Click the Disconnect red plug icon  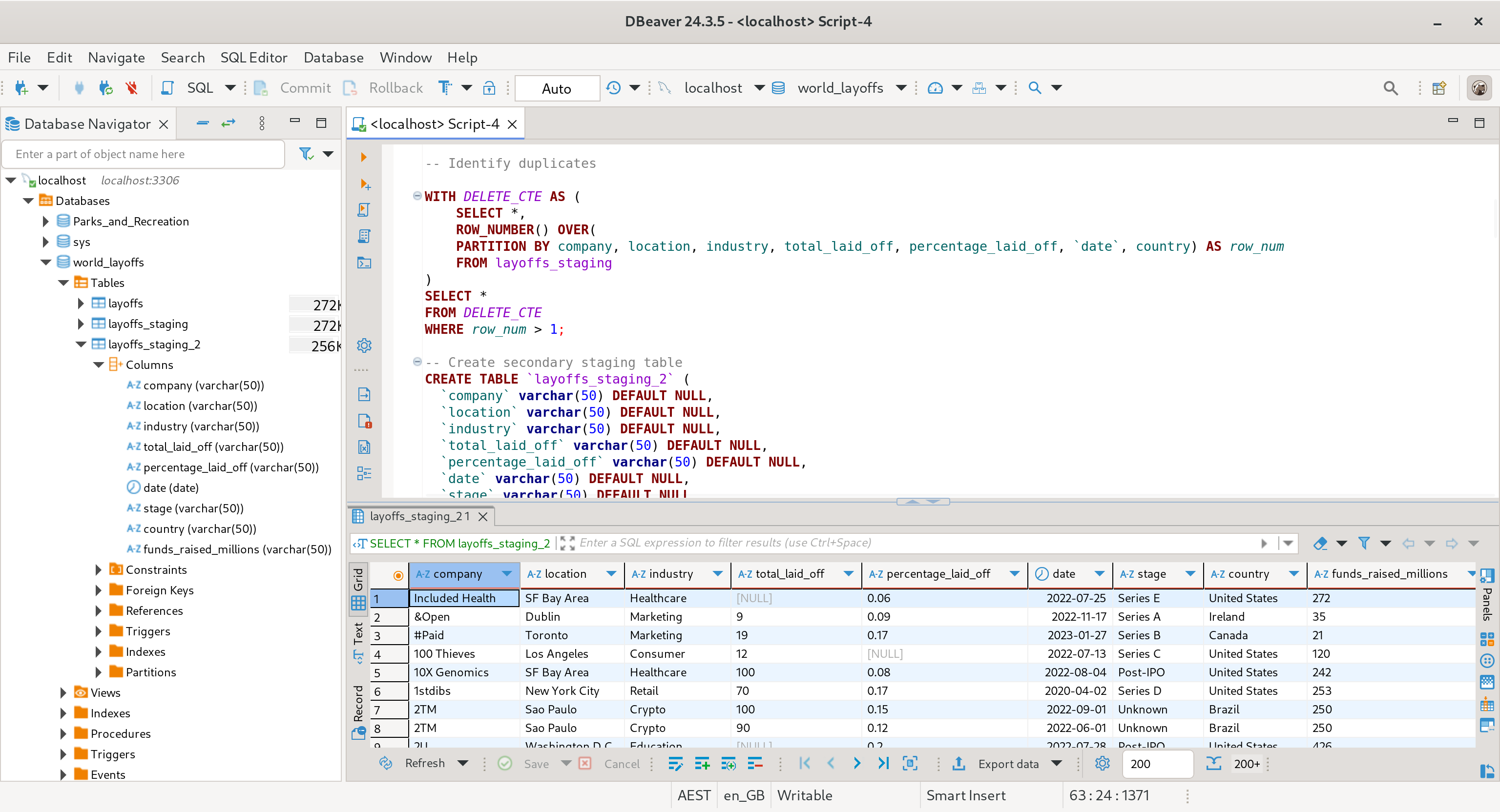132,88
